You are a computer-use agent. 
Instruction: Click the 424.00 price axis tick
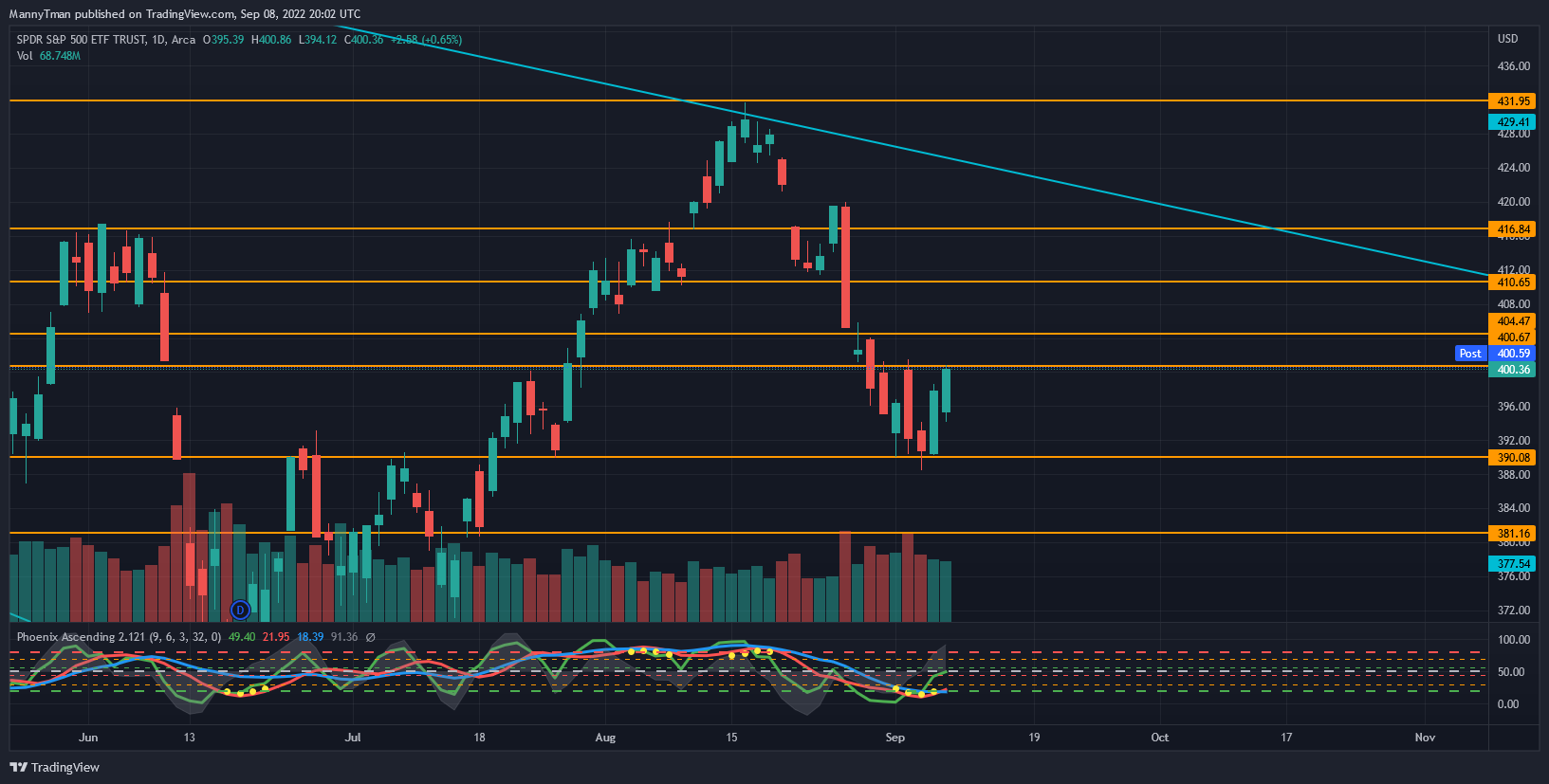pyautogui.click(x=1513, y=168)
